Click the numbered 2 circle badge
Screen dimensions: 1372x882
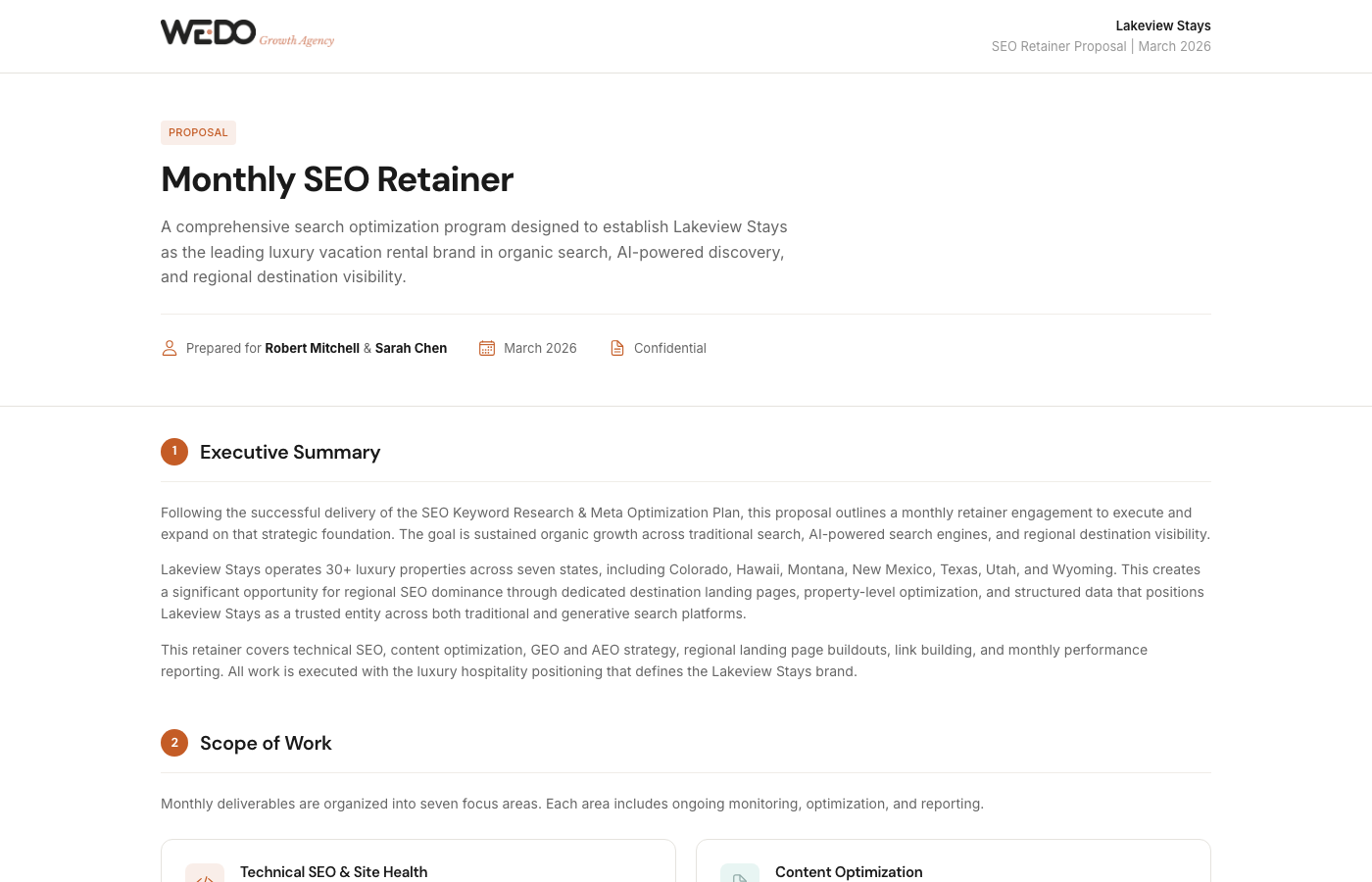point(174,743)
